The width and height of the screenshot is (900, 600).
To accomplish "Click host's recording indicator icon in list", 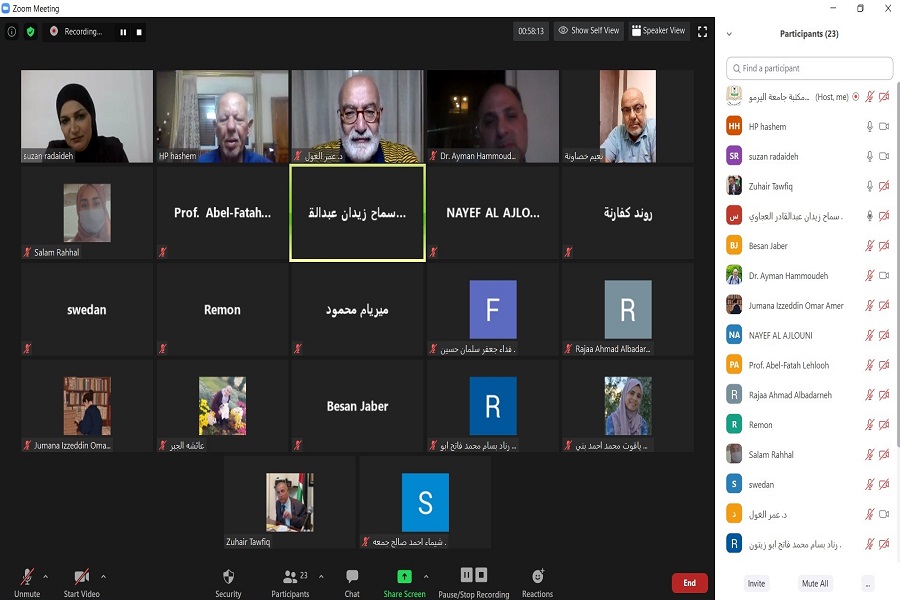I will (856, 96).
